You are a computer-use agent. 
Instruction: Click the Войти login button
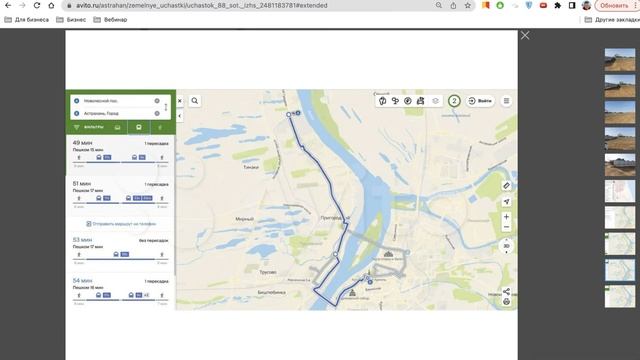click(480, 101)
